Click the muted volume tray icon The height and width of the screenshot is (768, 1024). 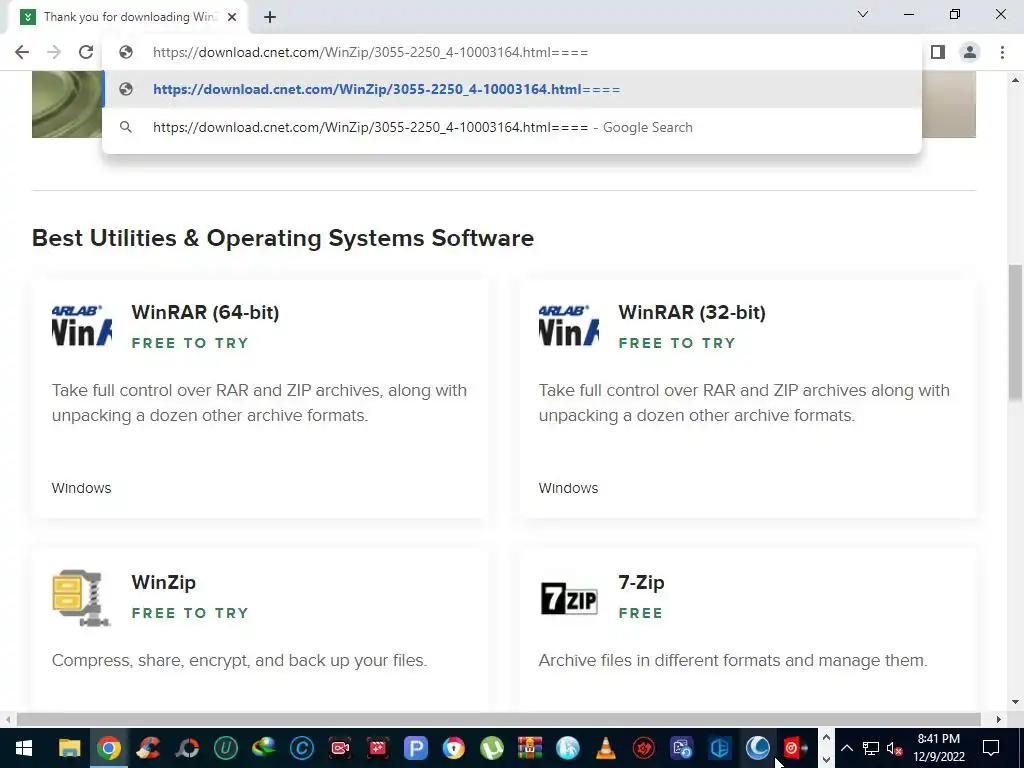point(894,748)
